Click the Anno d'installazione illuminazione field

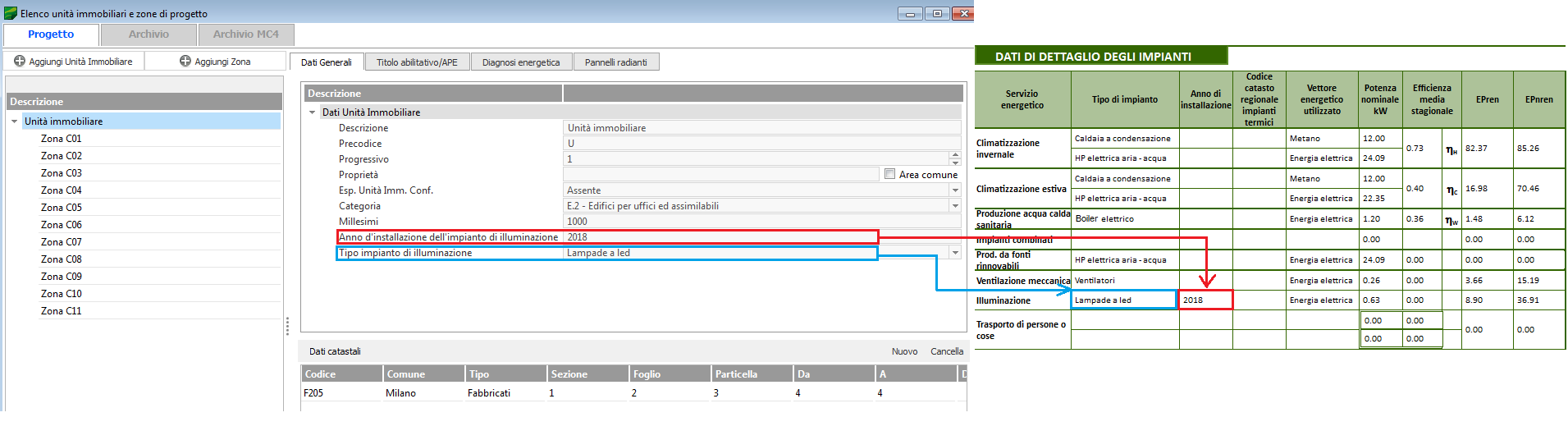(x=720, y=237)
